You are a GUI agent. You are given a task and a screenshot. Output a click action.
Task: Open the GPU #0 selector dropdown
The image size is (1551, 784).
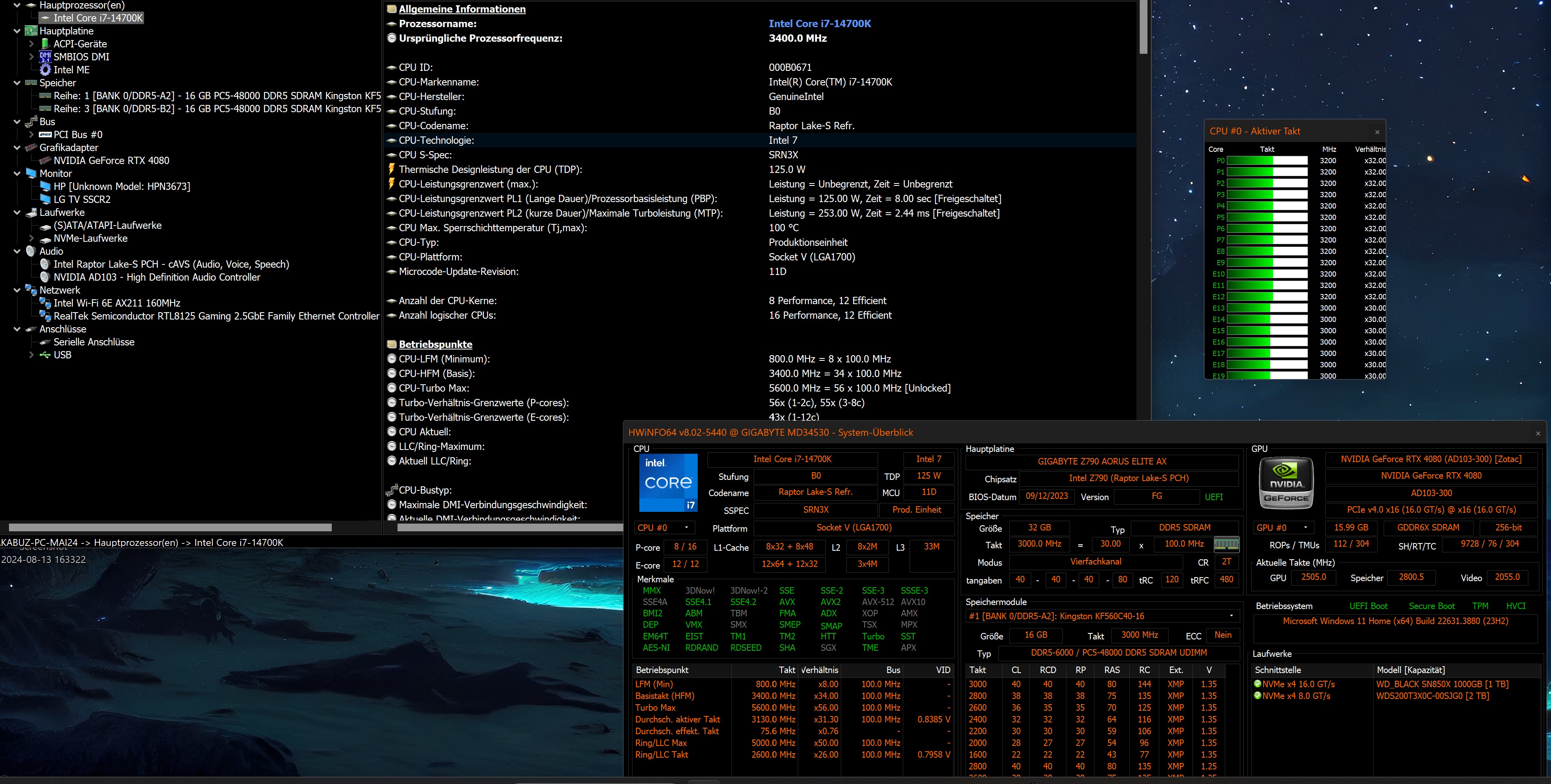[1283, 528]
